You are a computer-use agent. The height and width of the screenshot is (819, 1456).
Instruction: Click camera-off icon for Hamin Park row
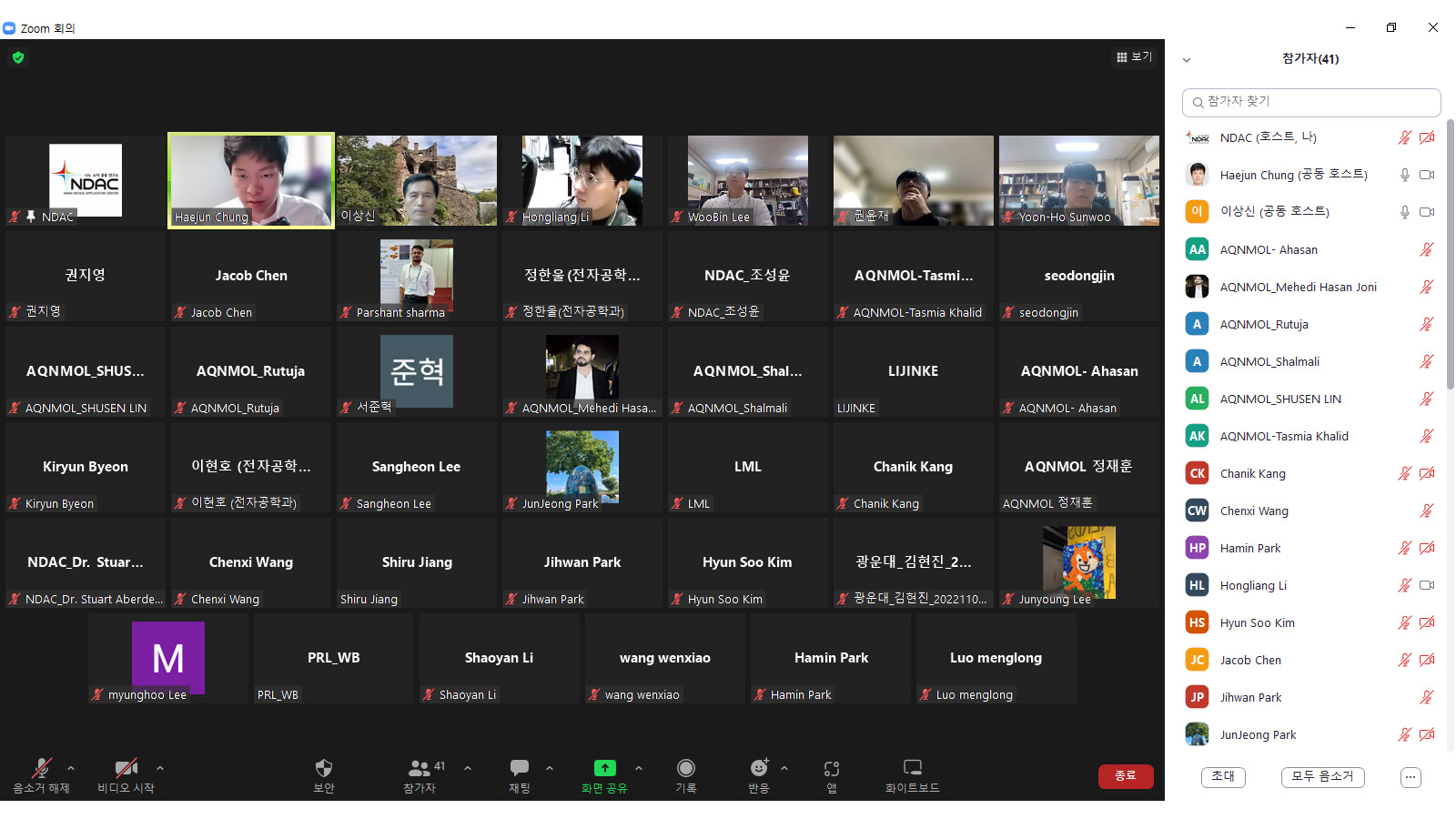pos(1427,548)
